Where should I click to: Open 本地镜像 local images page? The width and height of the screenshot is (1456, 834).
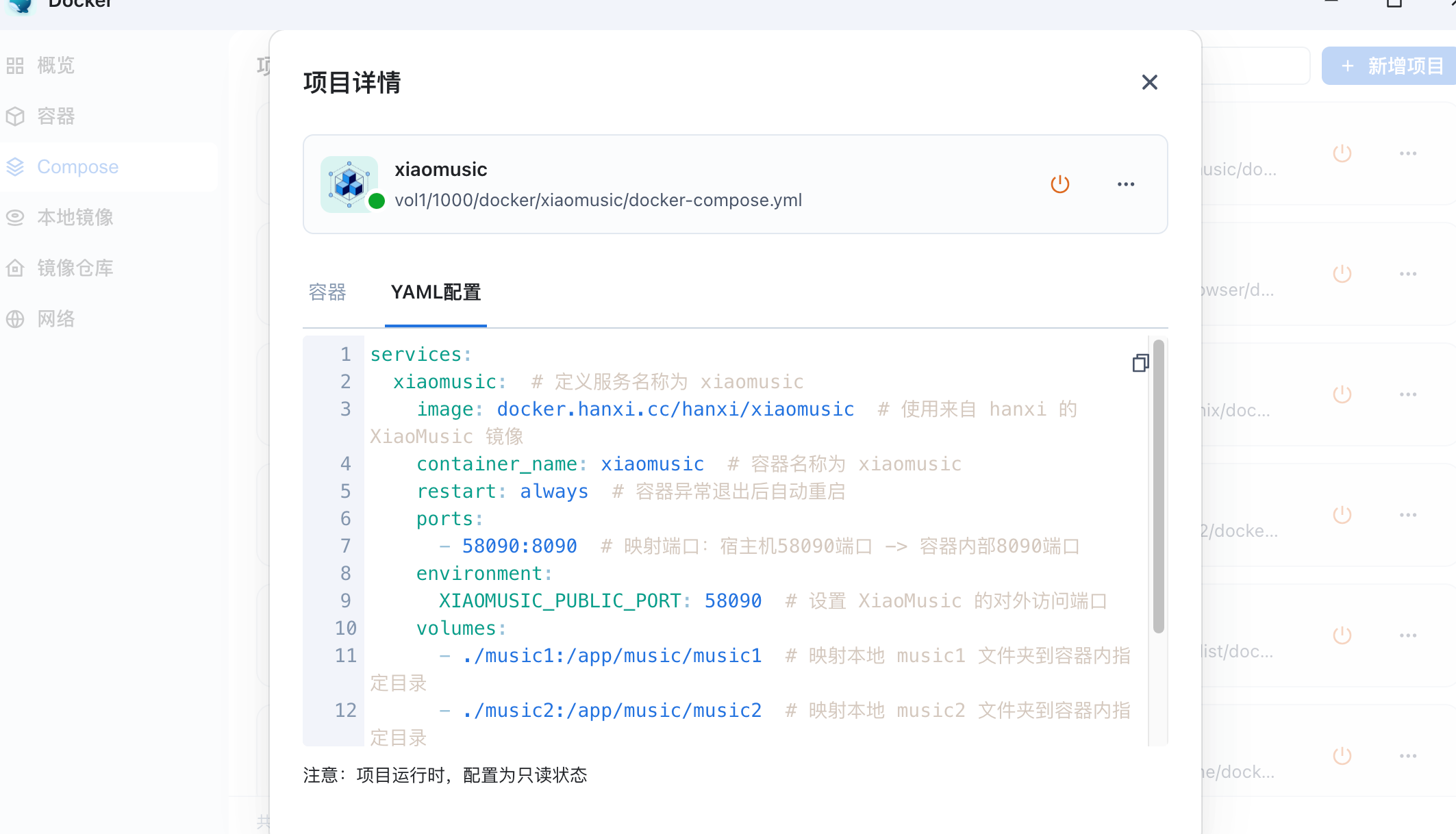point(74,218)
